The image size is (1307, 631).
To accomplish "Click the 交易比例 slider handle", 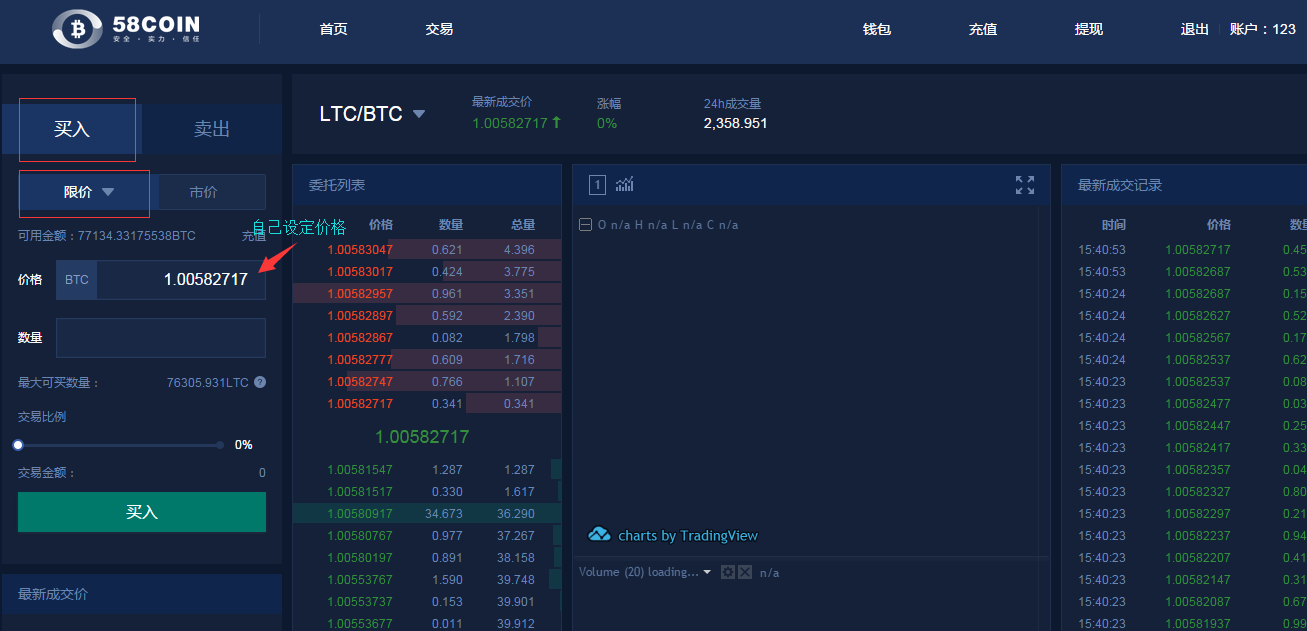I will pyautogui.click(x=18, y=445).
